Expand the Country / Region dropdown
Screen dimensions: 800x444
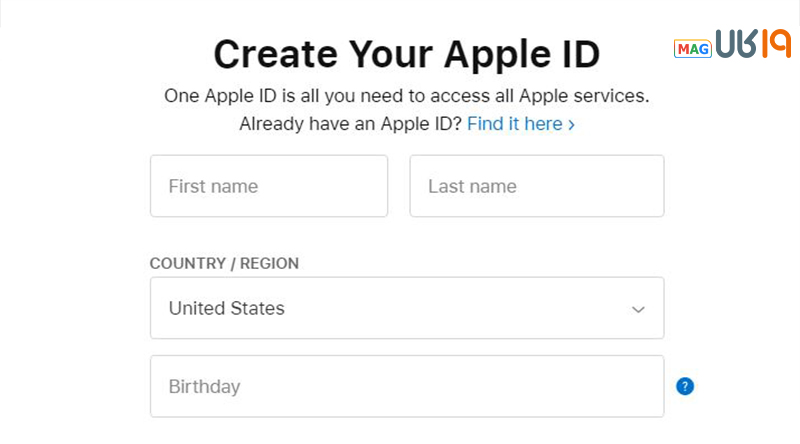[406, 308]
